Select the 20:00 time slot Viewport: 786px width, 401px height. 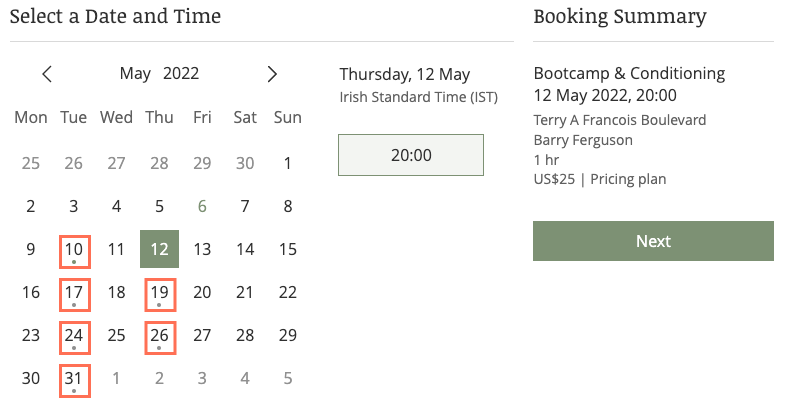tap(411, 155)
